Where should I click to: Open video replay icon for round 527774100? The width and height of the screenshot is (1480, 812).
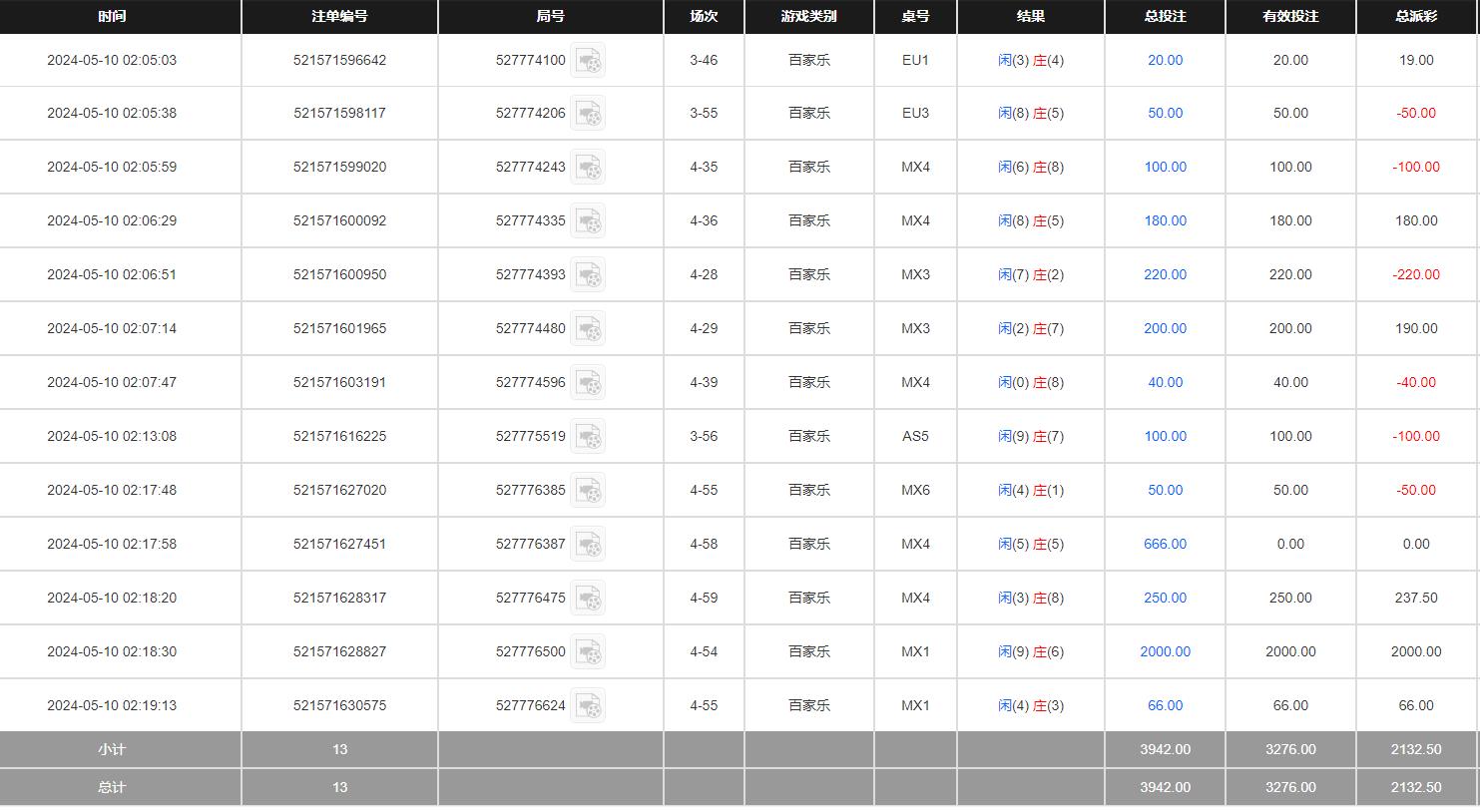click(588, 60)
